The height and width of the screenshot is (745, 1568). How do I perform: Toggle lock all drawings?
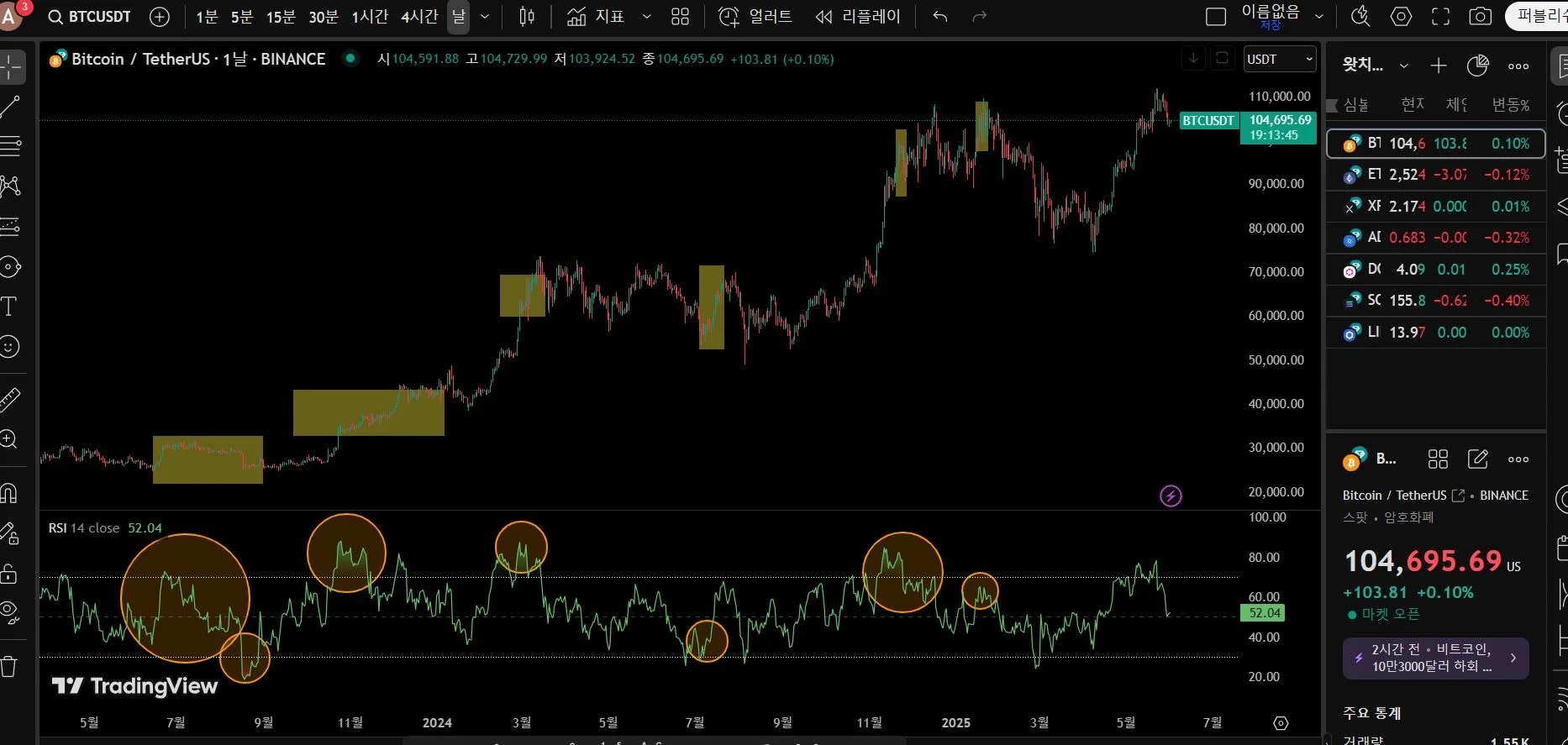(9, 574)
